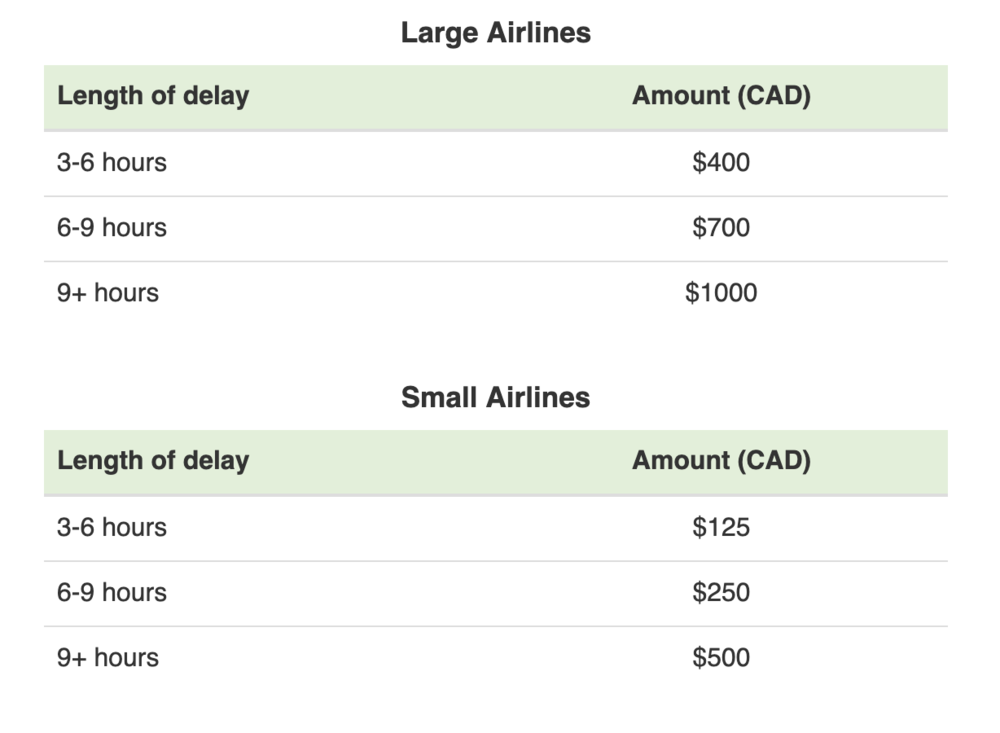Click the $1000 compensation amount
1000x733 pixels.
click(721, 293)
